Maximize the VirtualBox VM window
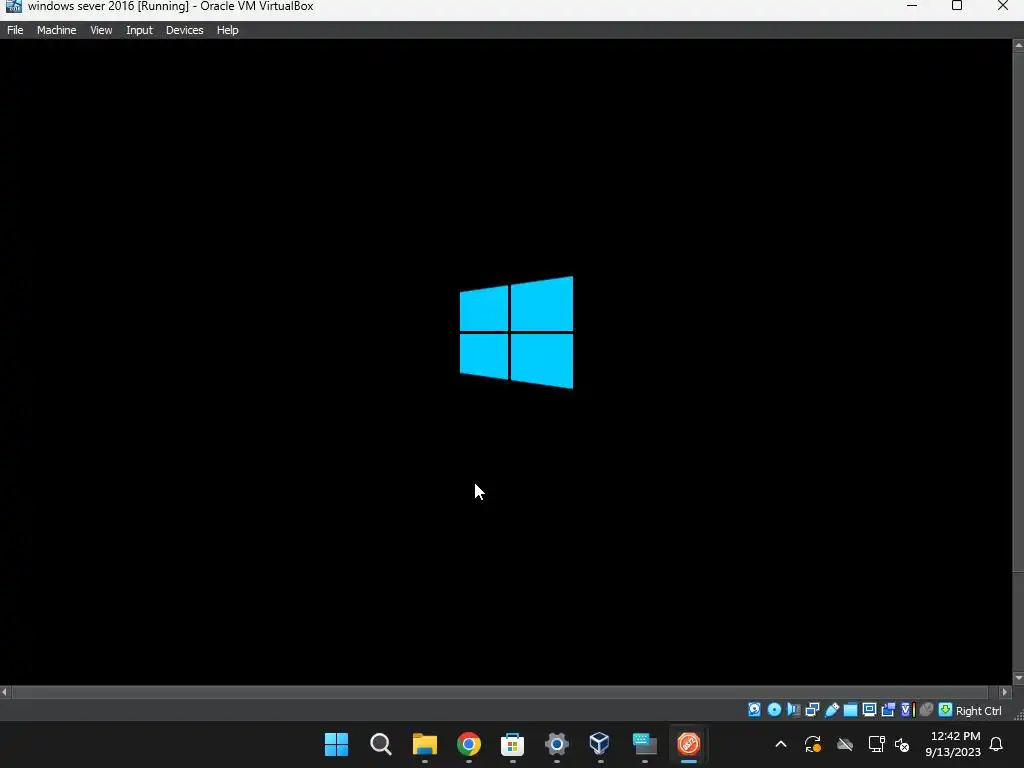This screenshot has height=768, width=1024. click(957, 6)
